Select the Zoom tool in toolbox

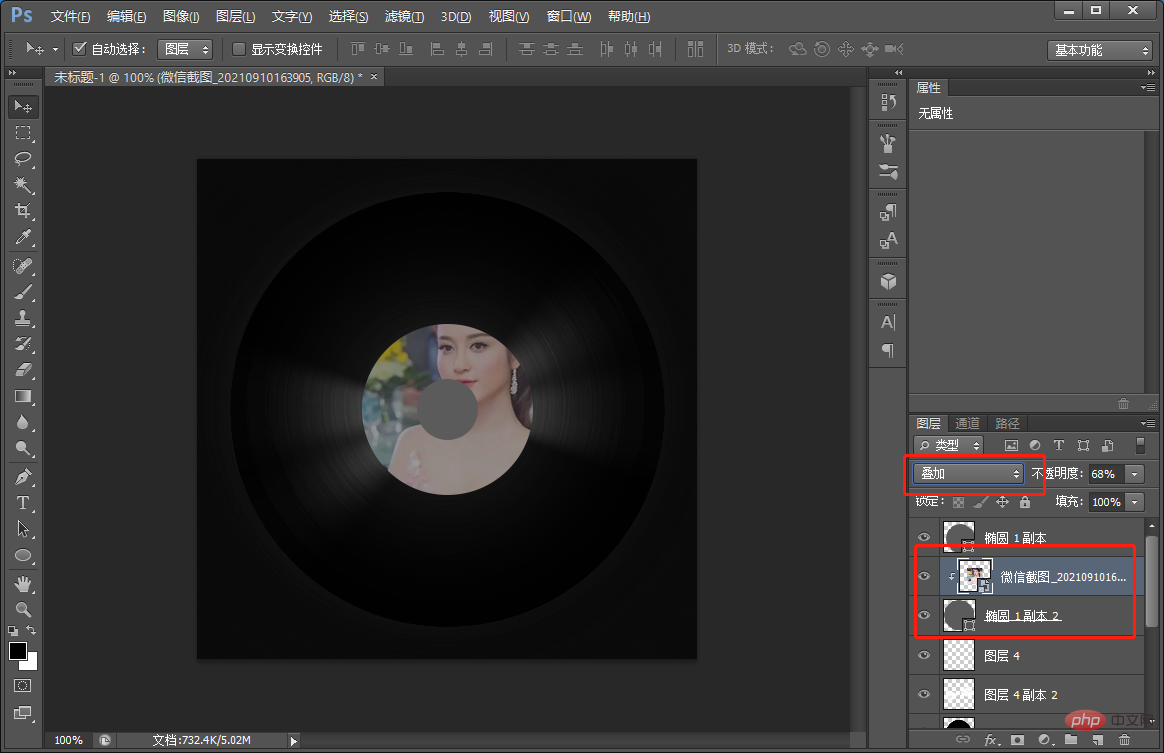23,610
